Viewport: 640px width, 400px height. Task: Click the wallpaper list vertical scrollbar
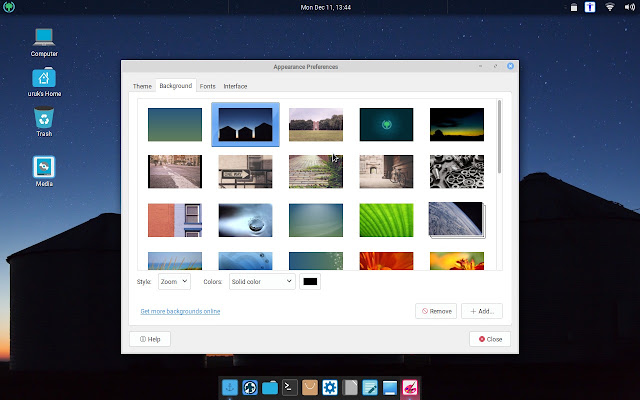click(x=500, y=137)
